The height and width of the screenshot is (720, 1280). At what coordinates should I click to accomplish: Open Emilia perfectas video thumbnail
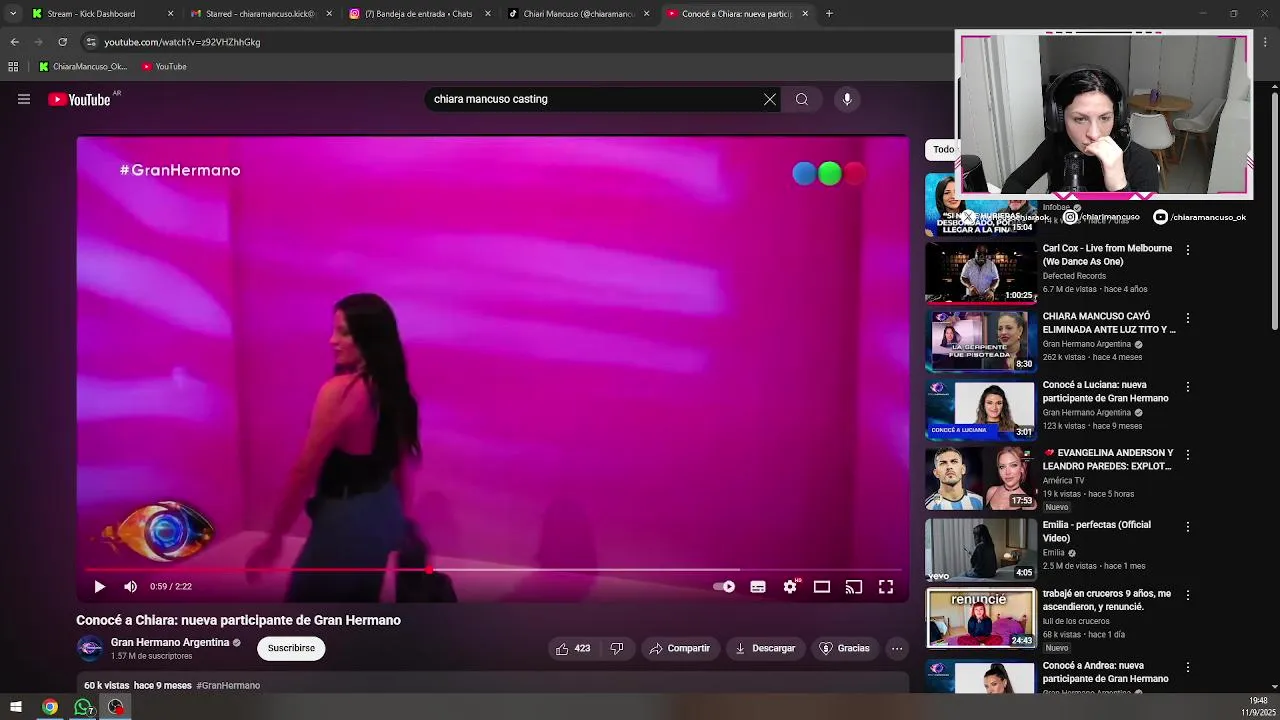click(x=981, y=550)
